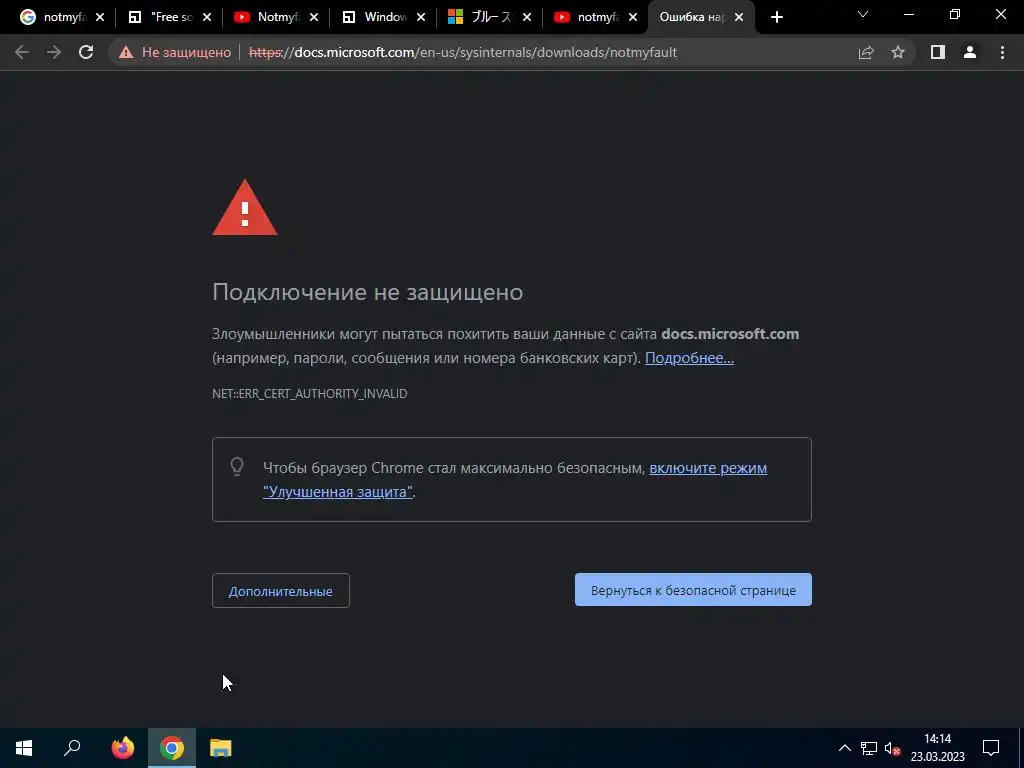Toggle the browser side panel icon
This screenshot has width=1024, height=768.
point(938,52)
